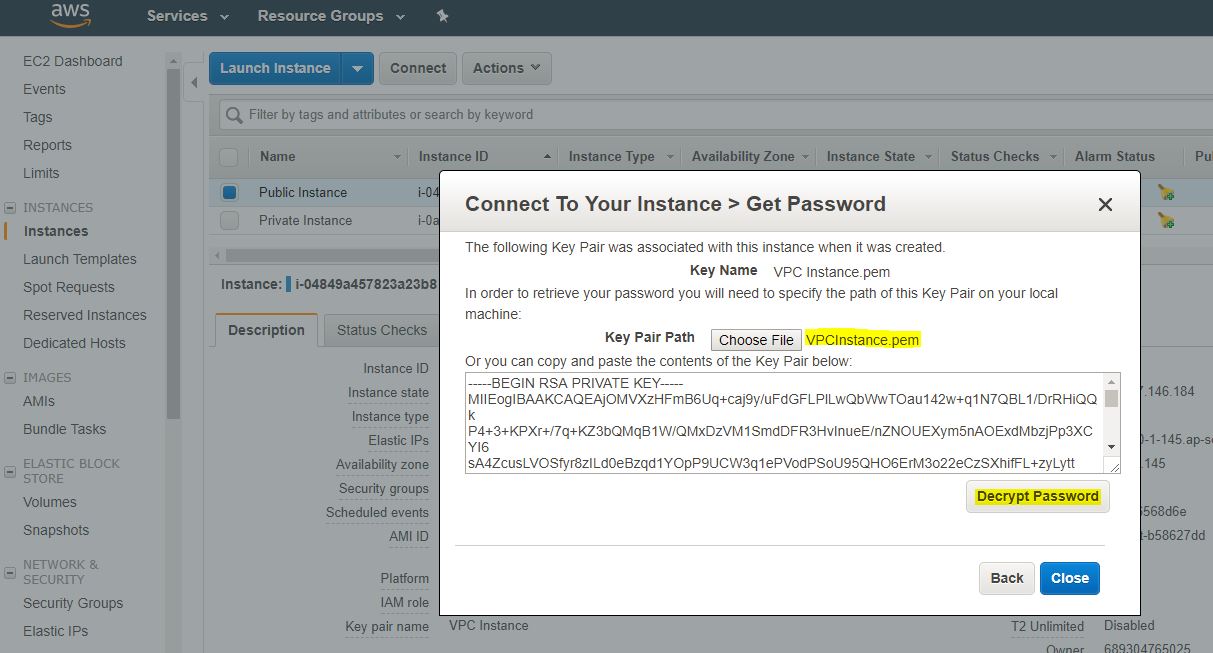Click alarm status icon for Public Instance
This screenshot has width=1213, height=653.
(1166, 192)
